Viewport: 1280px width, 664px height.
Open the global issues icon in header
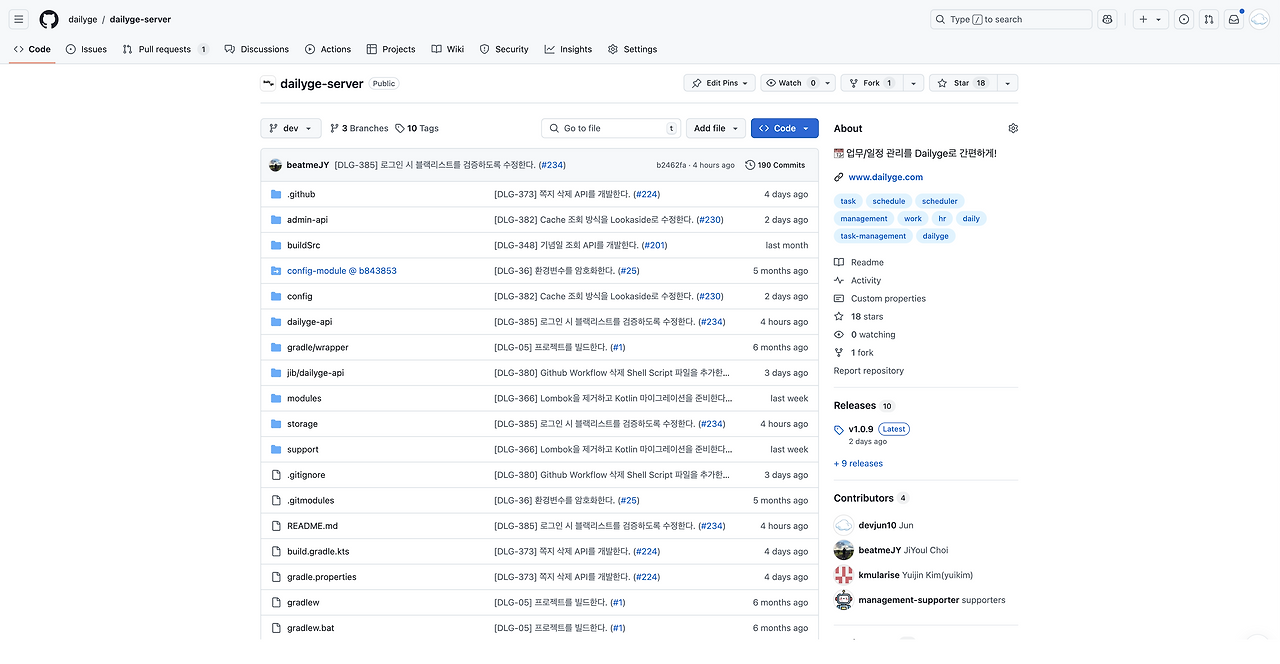coord(1184,19)
